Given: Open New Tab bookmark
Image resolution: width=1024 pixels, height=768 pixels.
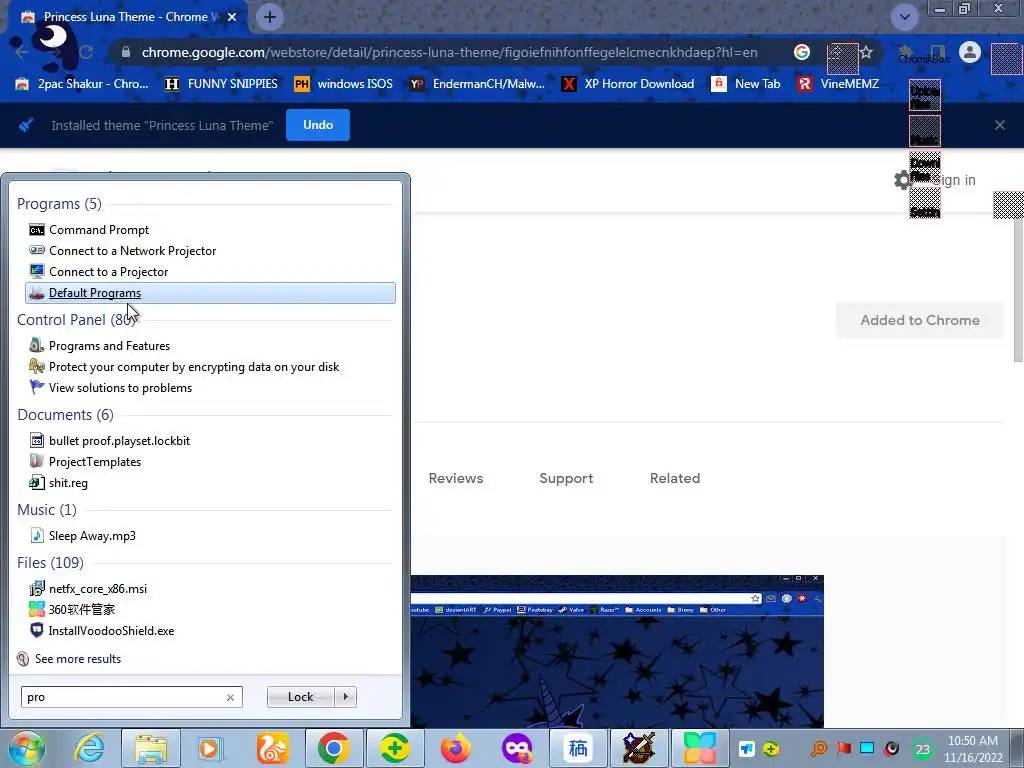Looking at the screenshot, I should [x=746, y=84].
